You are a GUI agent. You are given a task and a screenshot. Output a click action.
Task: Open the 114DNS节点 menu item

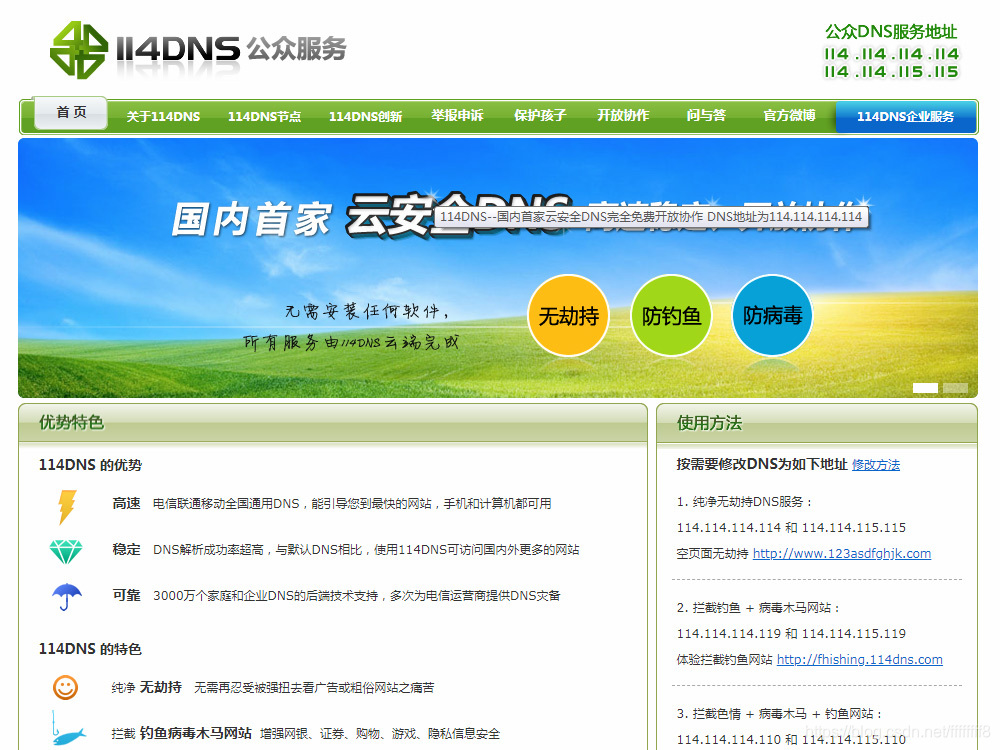coord(265,117)
